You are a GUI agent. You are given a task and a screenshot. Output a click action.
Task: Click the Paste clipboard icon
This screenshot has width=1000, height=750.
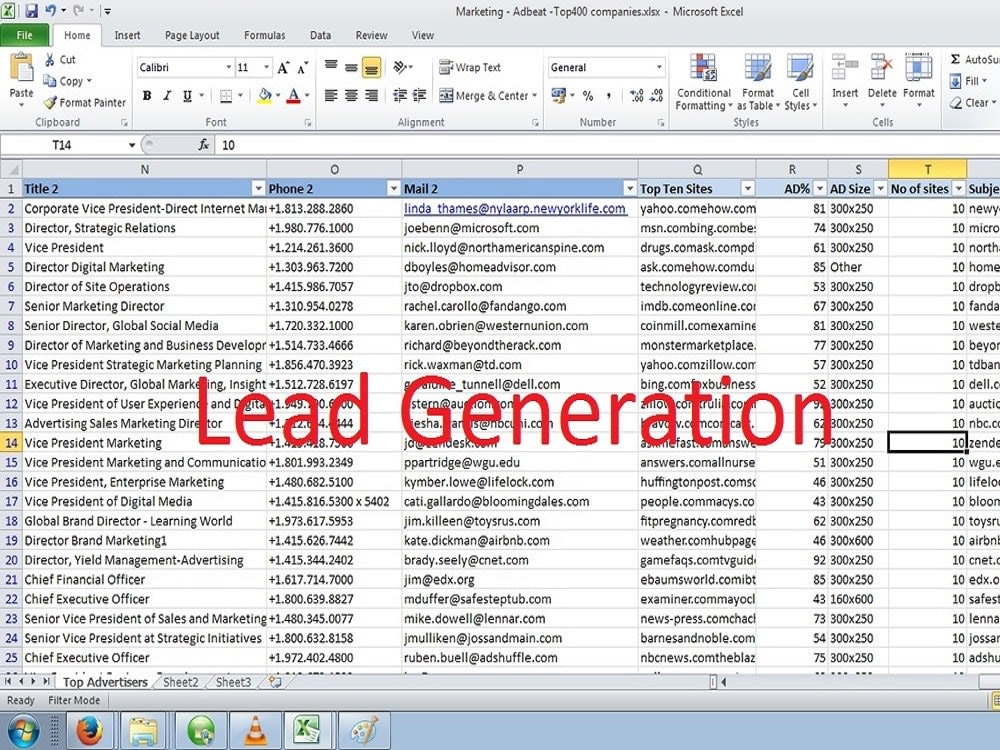click(x=21, y=68)
